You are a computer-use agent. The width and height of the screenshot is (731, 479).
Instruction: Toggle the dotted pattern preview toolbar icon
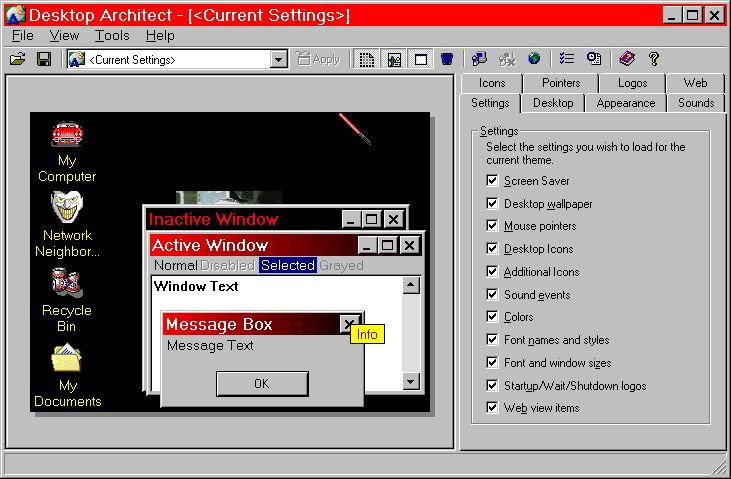pos(367,59)
